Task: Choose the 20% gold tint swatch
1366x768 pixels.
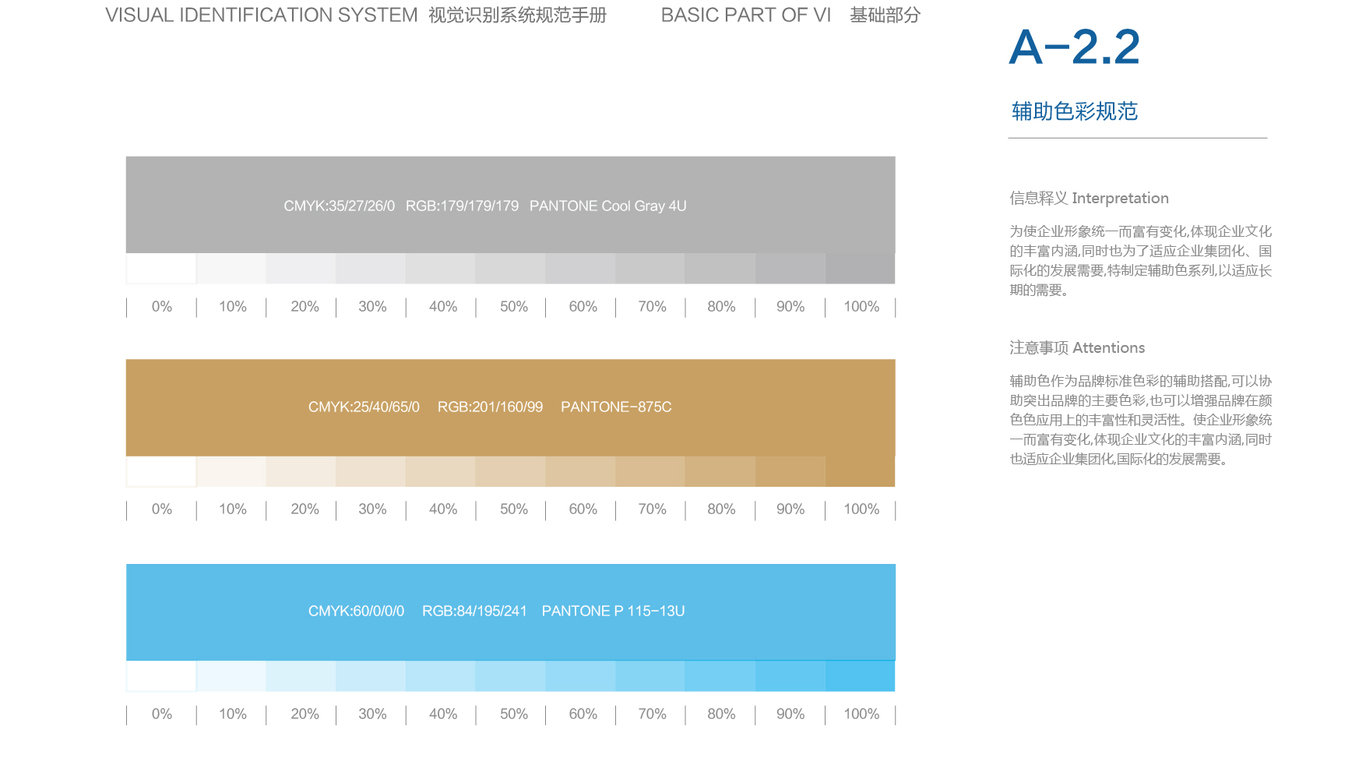Action: click(301, 471)
